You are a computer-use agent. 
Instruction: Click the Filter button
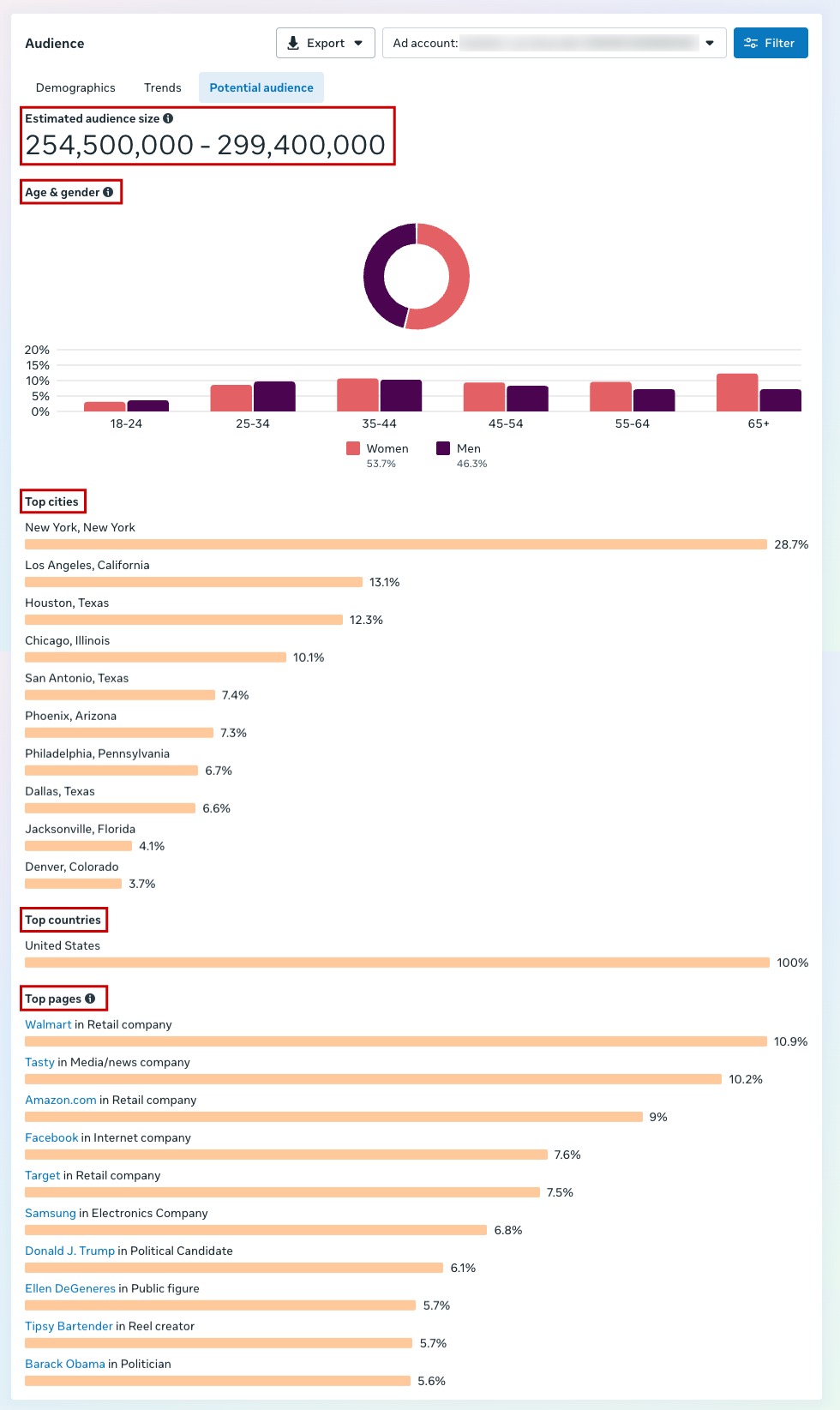tap(771, 43)
